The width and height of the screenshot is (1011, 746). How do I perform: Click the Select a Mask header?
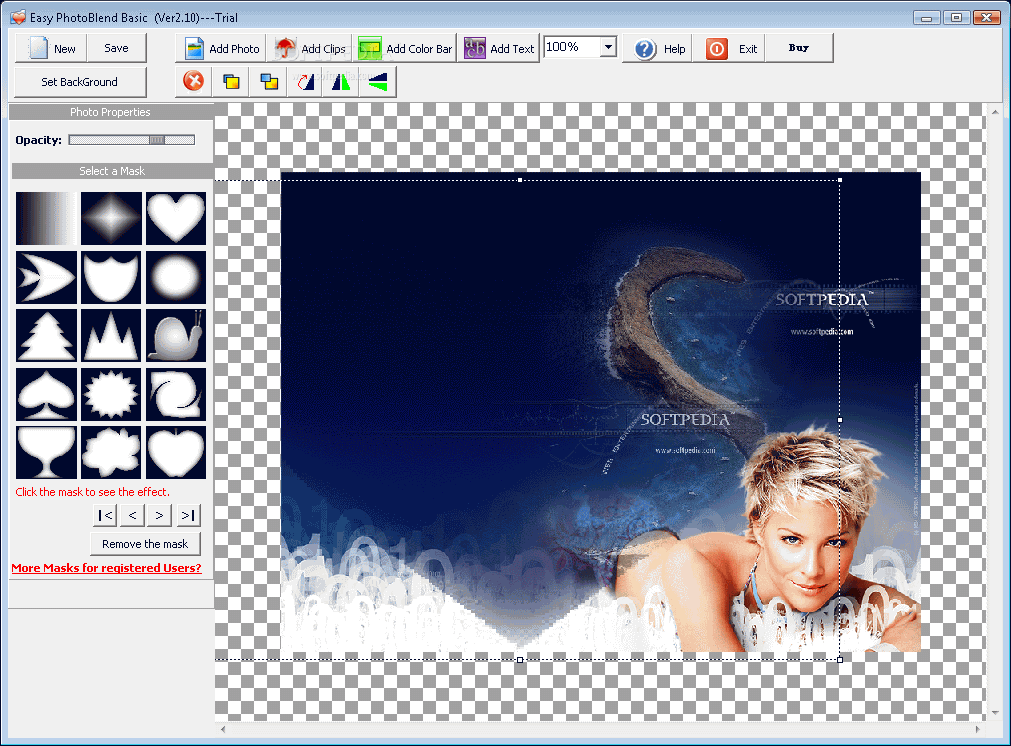[x=112, y=171]
